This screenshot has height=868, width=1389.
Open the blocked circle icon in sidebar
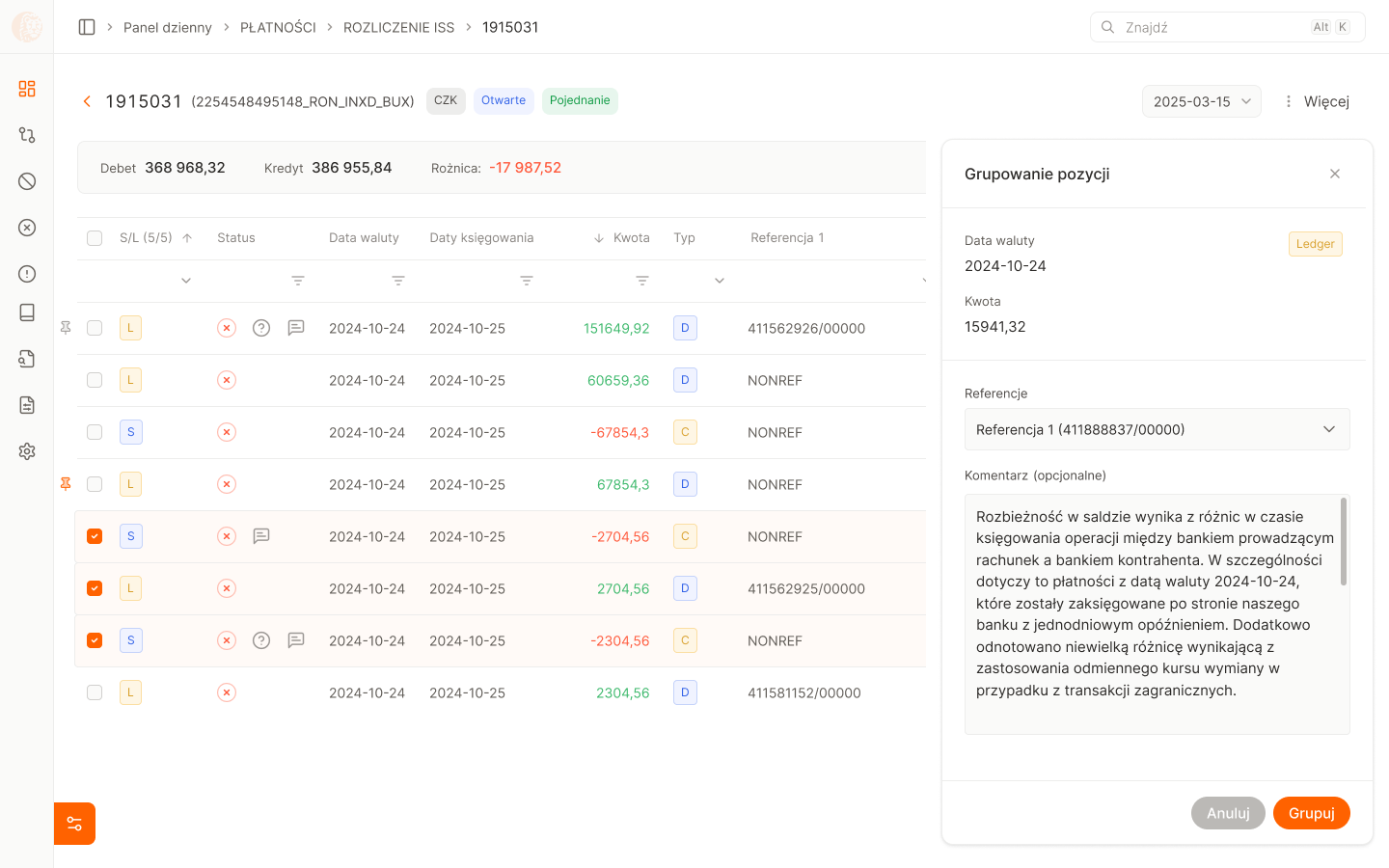pyautogui.click(x=27, y=181)
